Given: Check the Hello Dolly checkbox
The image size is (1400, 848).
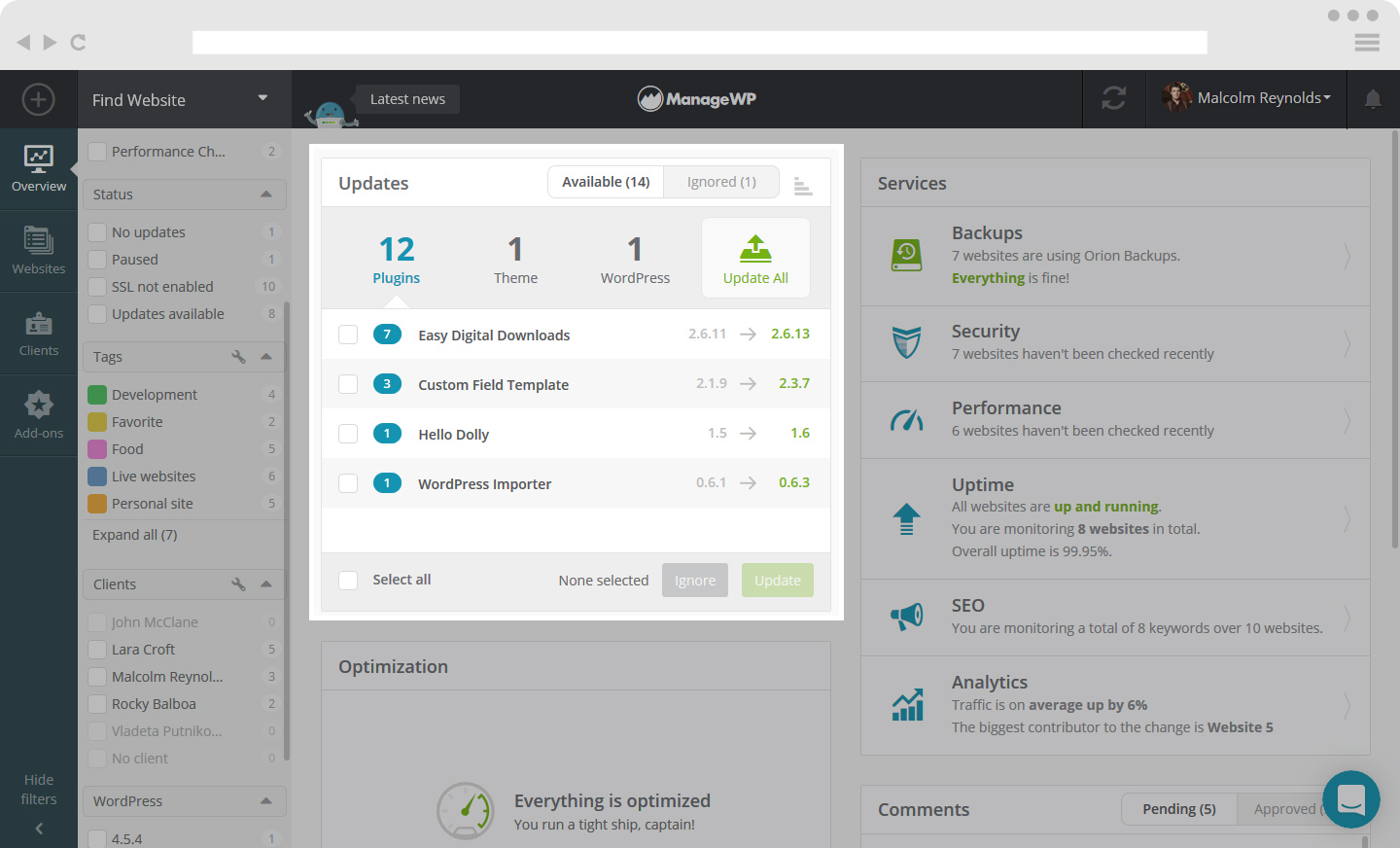Looking at the screenshot, I should coord(348,434).
